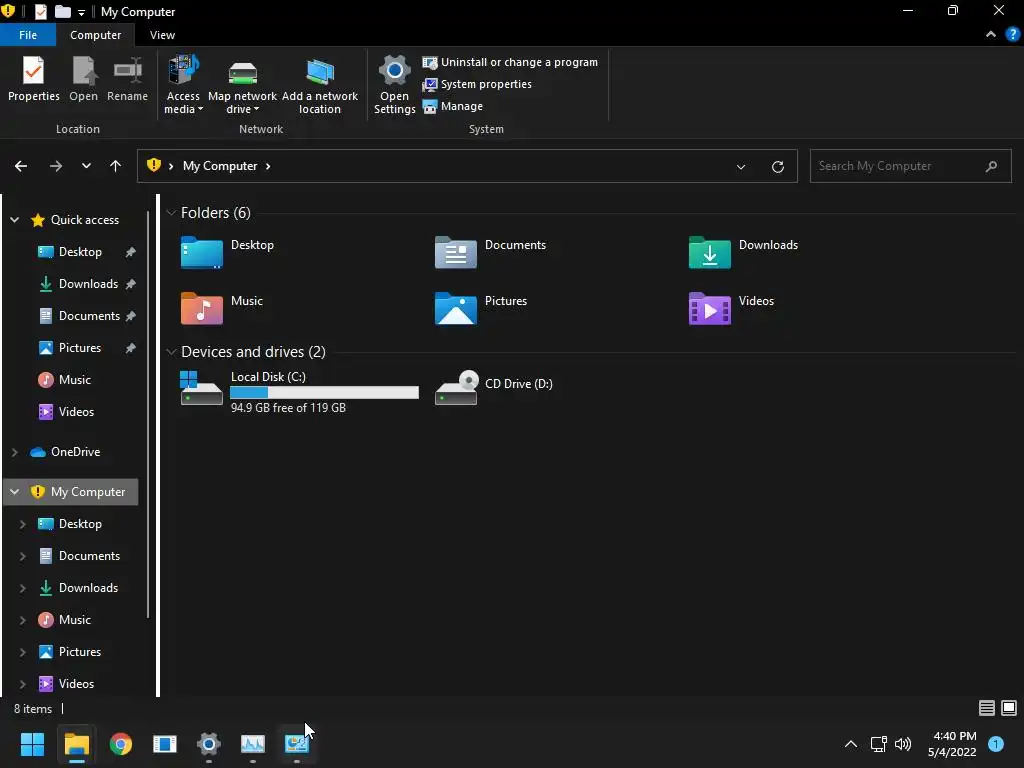Click the My Computer breadcrumb in address bar
The width and height of the screenshot is (1024, 768).
[220, 166]
